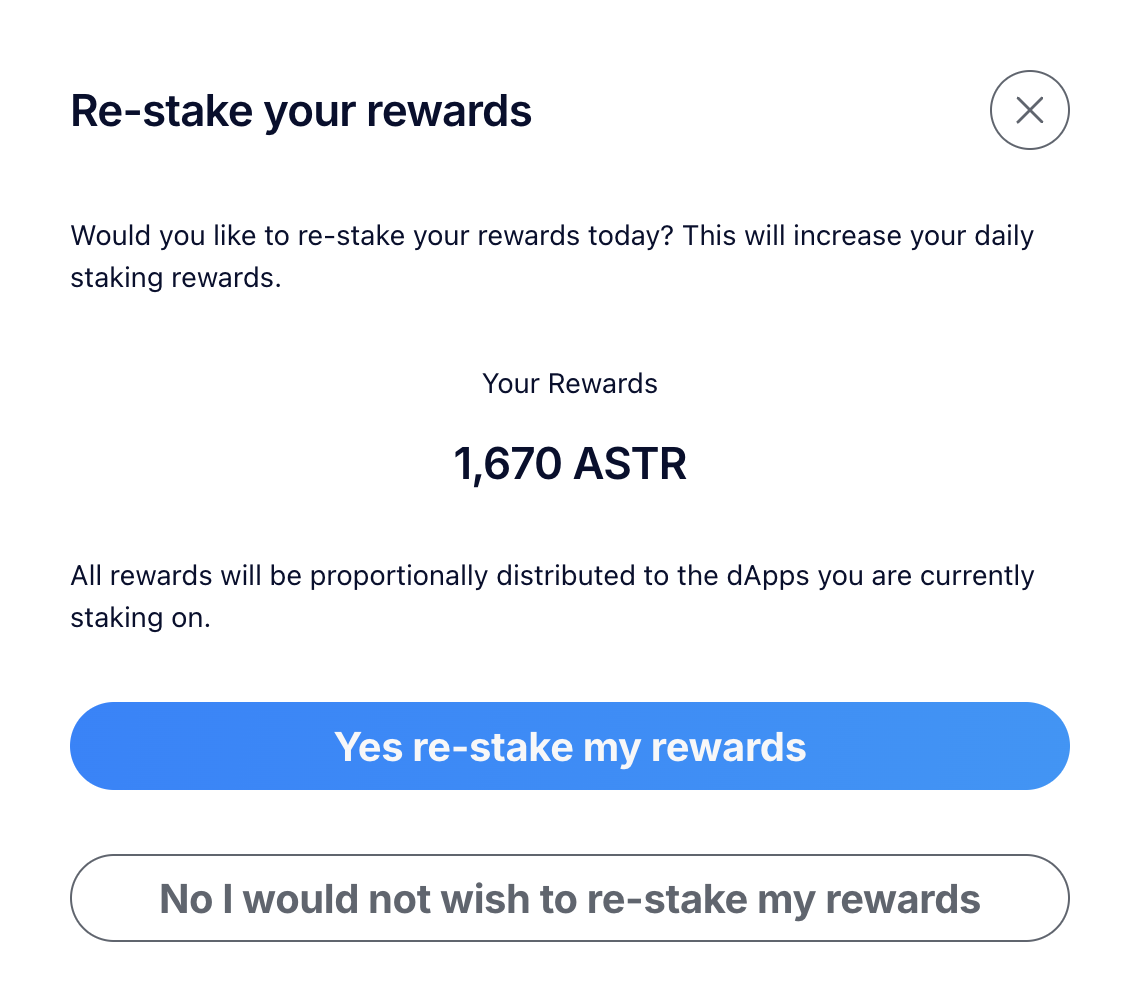Screen dimensions: 1140x1000
Task: Select the grey-text No re-stake option
Action: pyautogui.click(x=569, y=898)
